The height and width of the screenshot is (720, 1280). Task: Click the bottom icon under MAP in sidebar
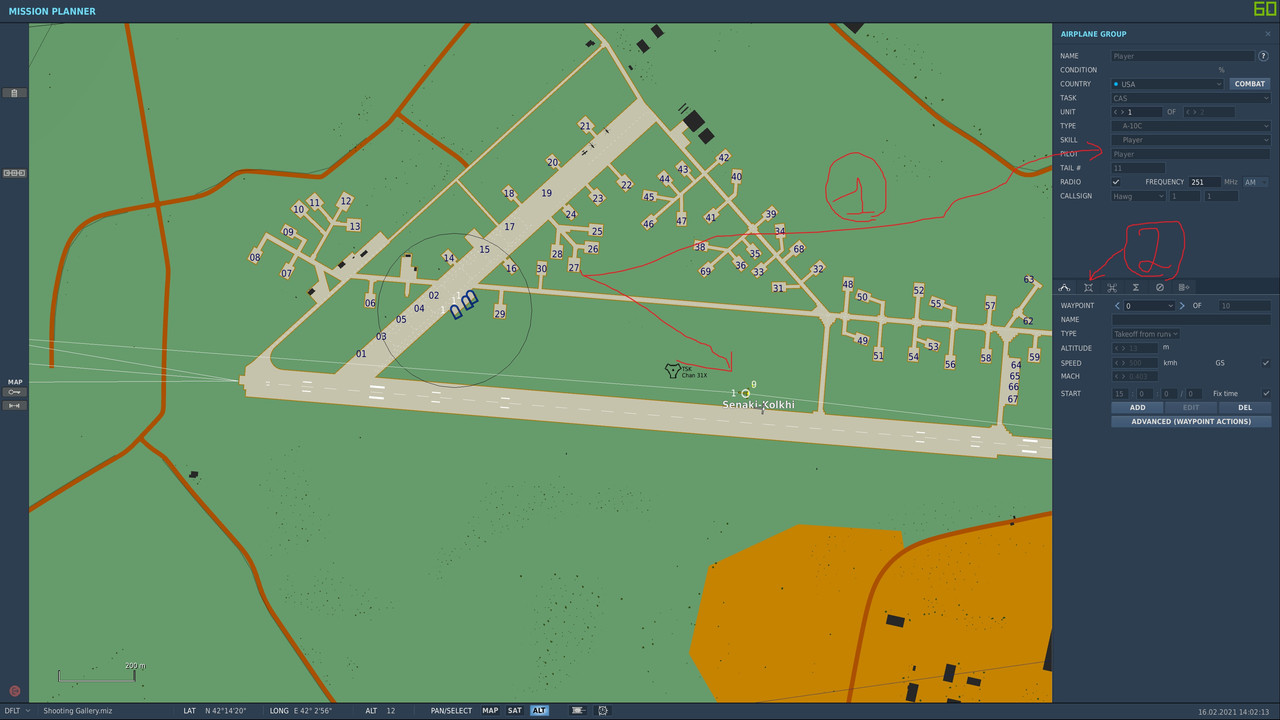coord(14,406)
